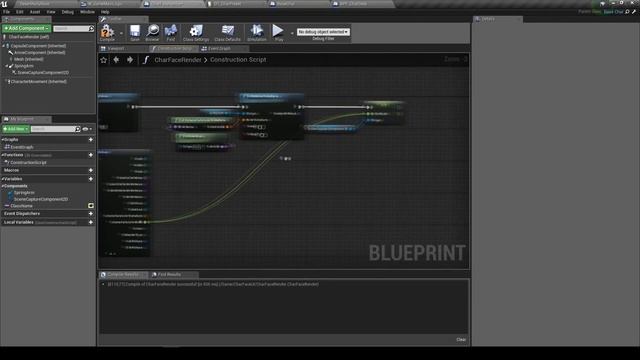The height and width of the screenshot is (360, 640).
Task: Open the View menu
Action: coord(51,12)
